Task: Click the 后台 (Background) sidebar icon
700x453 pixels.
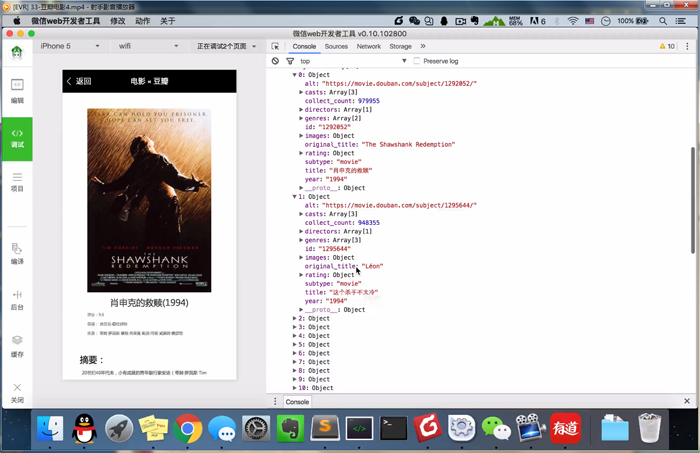Action: click(x=17, y=299)
